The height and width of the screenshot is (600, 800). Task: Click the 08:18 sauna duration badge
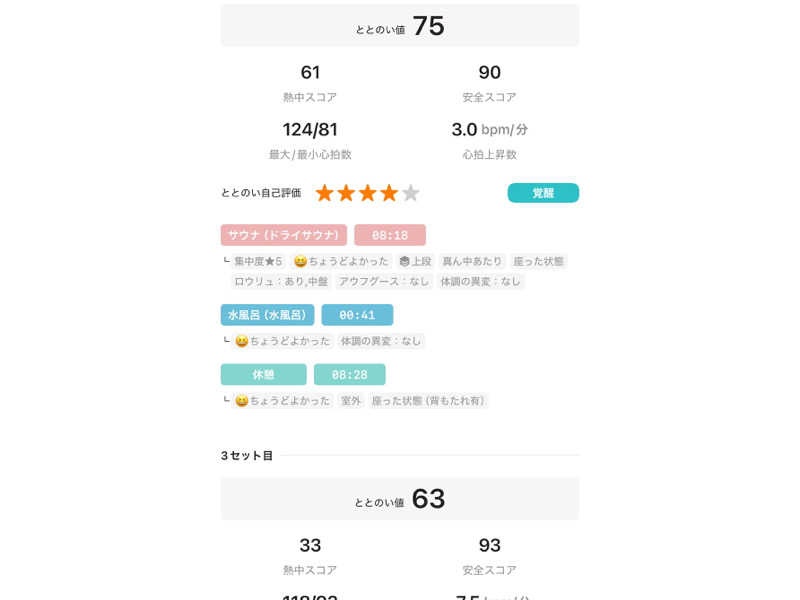tap(390, 235)
